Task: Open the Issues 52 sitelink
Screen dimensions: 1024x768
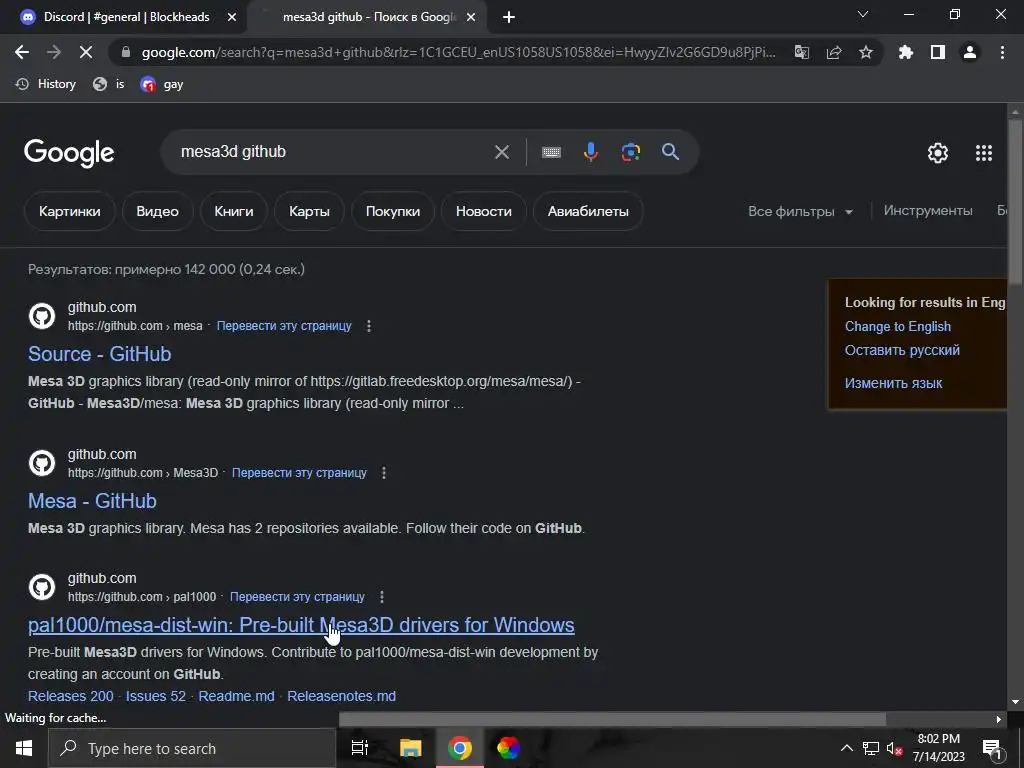Action: click(x=155, y=696)
